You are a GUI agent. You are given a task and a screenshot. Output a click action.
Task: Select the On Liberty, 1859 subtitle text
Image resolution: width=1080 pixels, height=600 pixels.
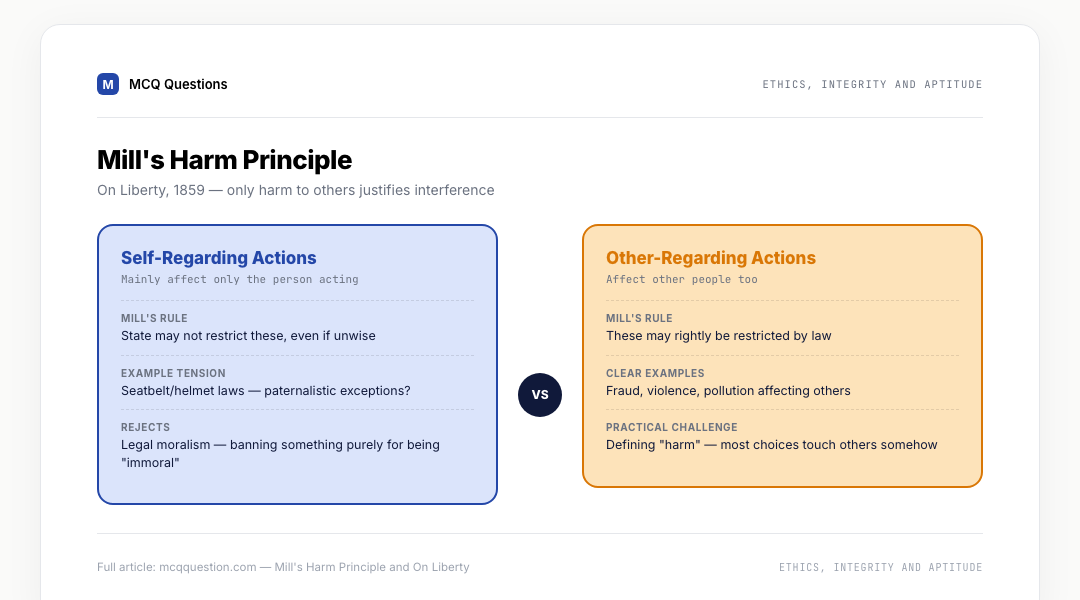(x=295, y=190)
